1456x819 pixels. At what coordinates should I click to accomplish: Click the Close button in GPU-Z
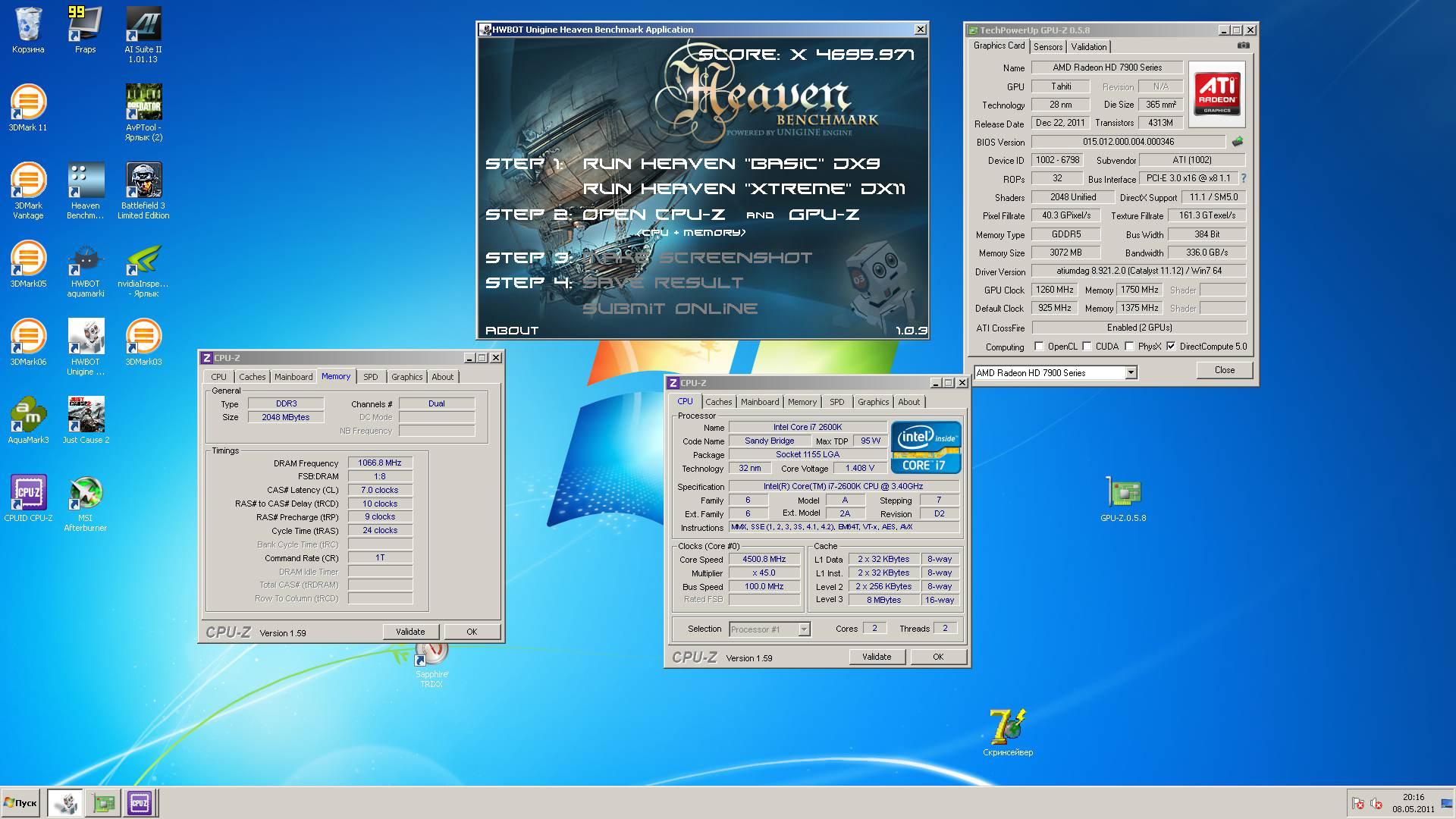coord(1224,370)
